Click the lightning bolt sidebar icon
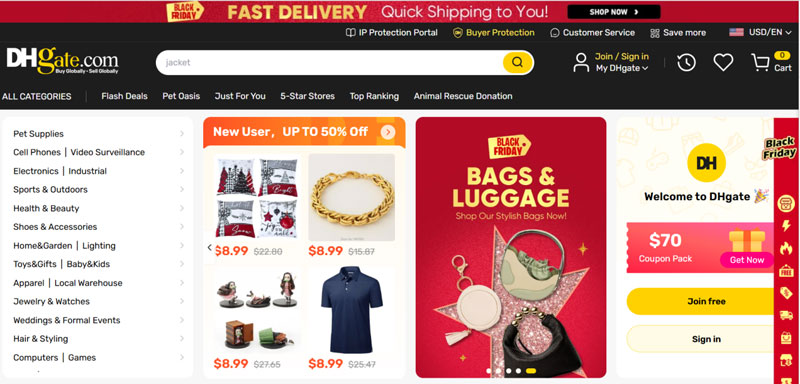Screen dimensions: 800x384 pyautogui.click(x=786, y=226)
